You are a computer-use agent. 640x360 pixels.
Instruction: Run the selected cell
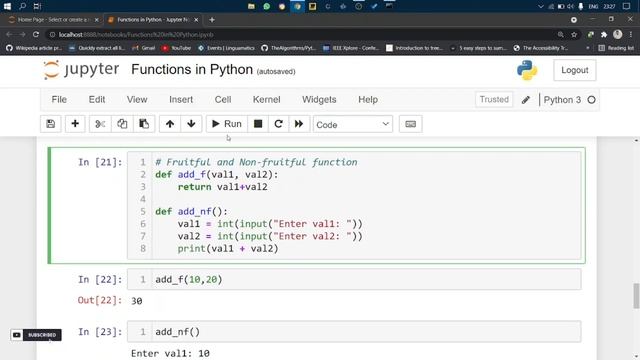pos(227,124)
